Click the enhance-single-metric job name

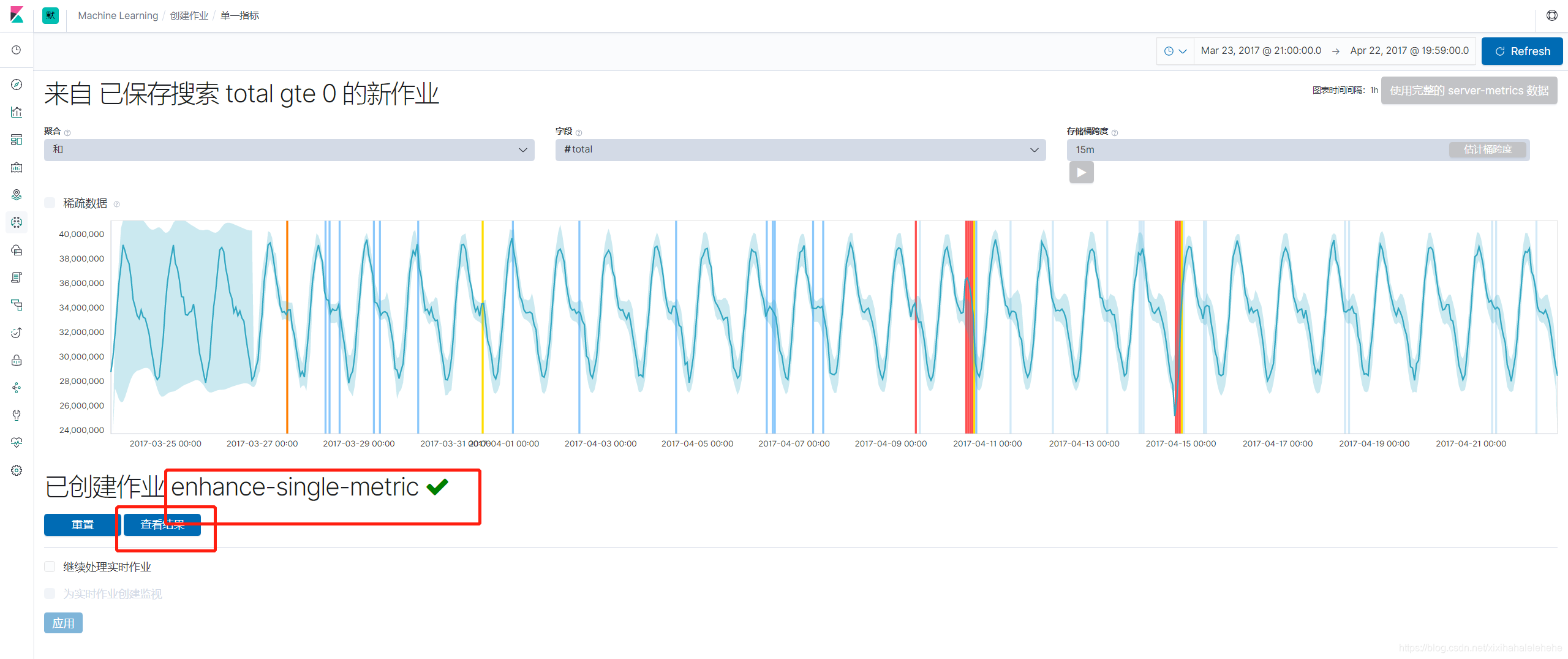coord(295,487)
